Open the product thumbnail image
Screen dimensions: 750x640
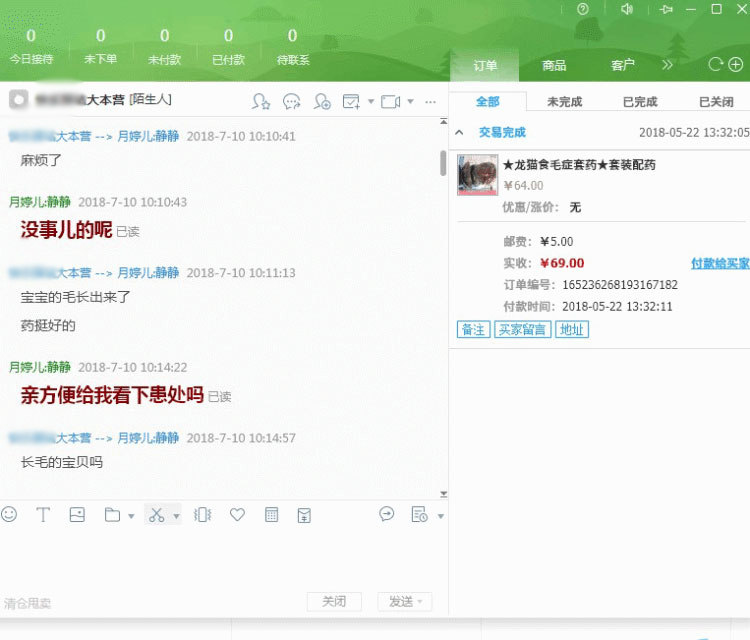click(477, 175)
